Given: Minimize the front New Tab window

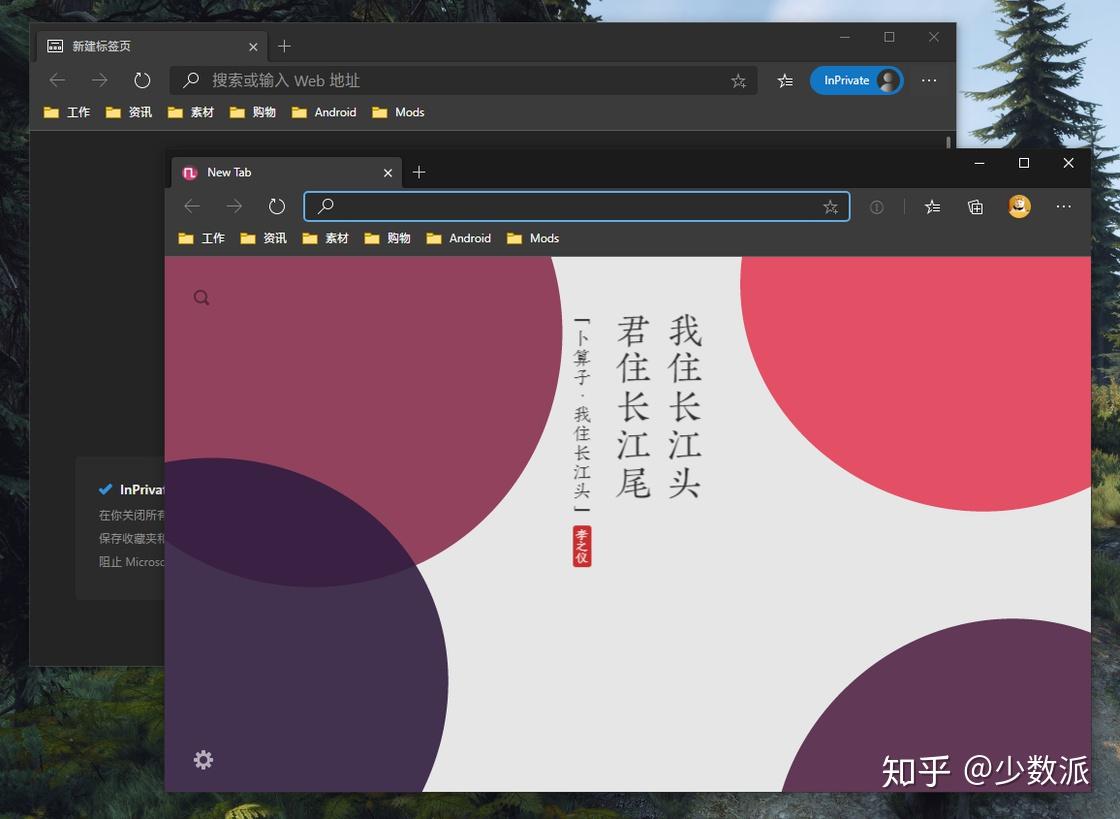Looking at the screenshot, I should coord(979,164).
